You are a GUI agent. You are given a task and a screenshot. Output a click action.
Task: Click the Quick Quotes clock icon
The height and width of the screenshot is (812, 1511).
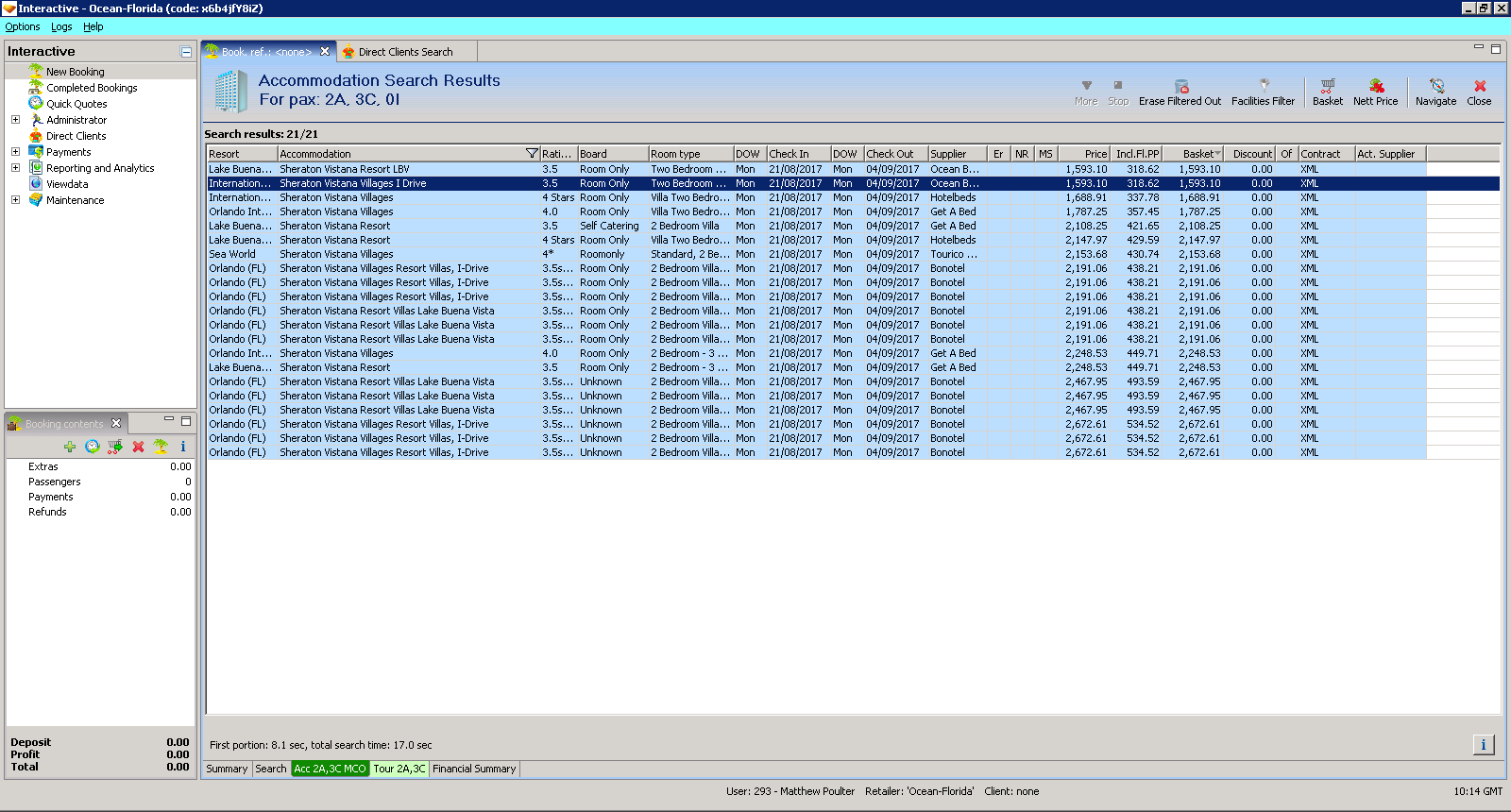point(36,103)
